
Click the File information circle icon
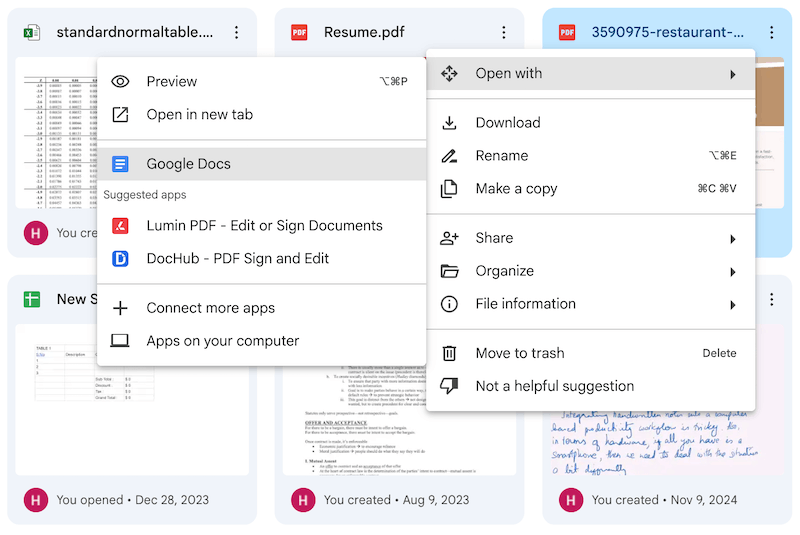[x=449, y=304]
